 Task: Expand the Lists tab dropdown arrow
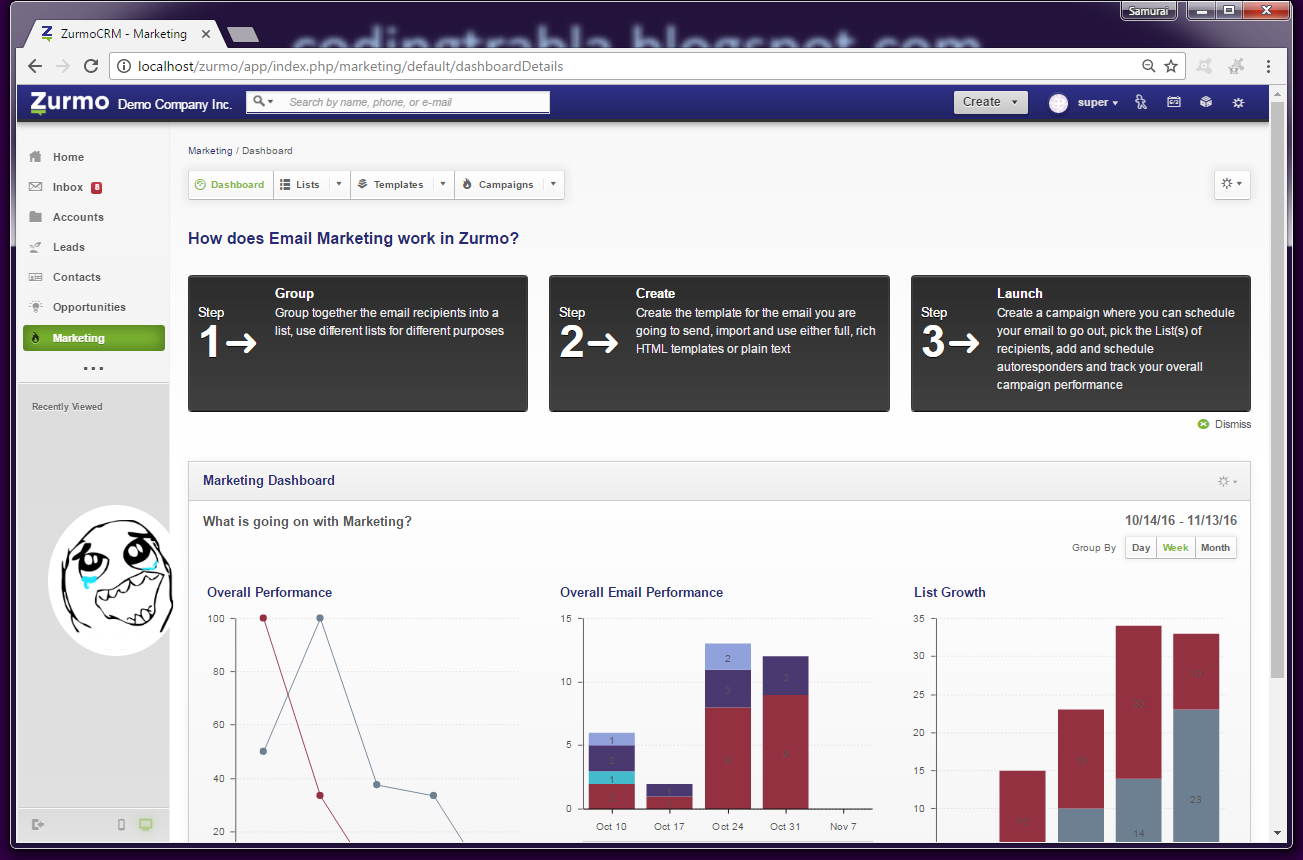[338, 185]
